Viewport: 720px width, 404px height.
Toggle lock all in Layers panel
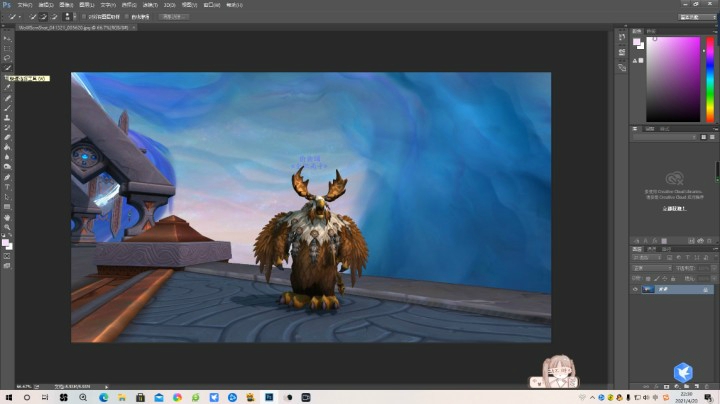[x=673, y=279]
